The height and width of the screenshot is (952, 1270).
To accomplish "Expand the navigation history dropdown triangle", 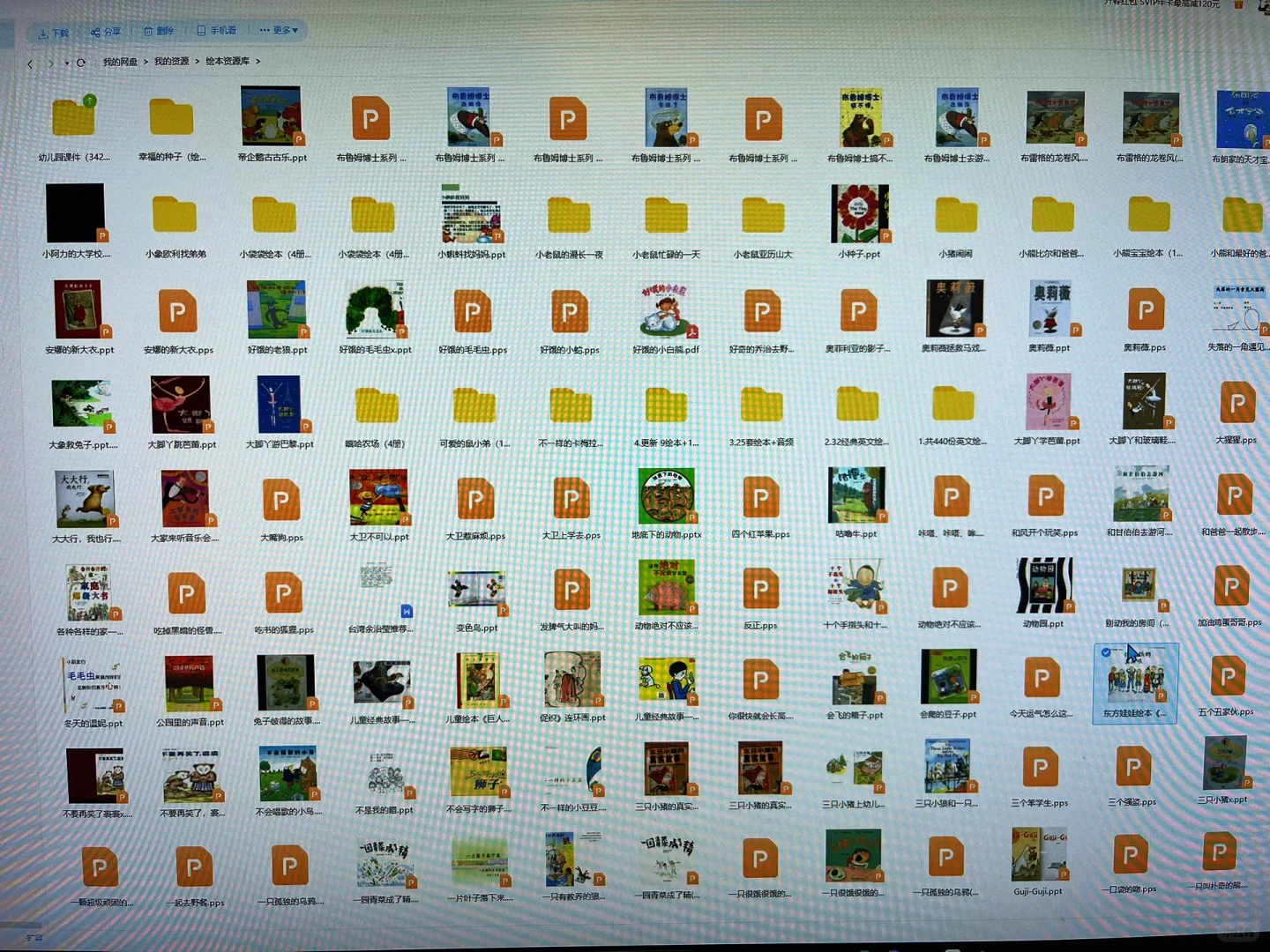I will (66, 63).
